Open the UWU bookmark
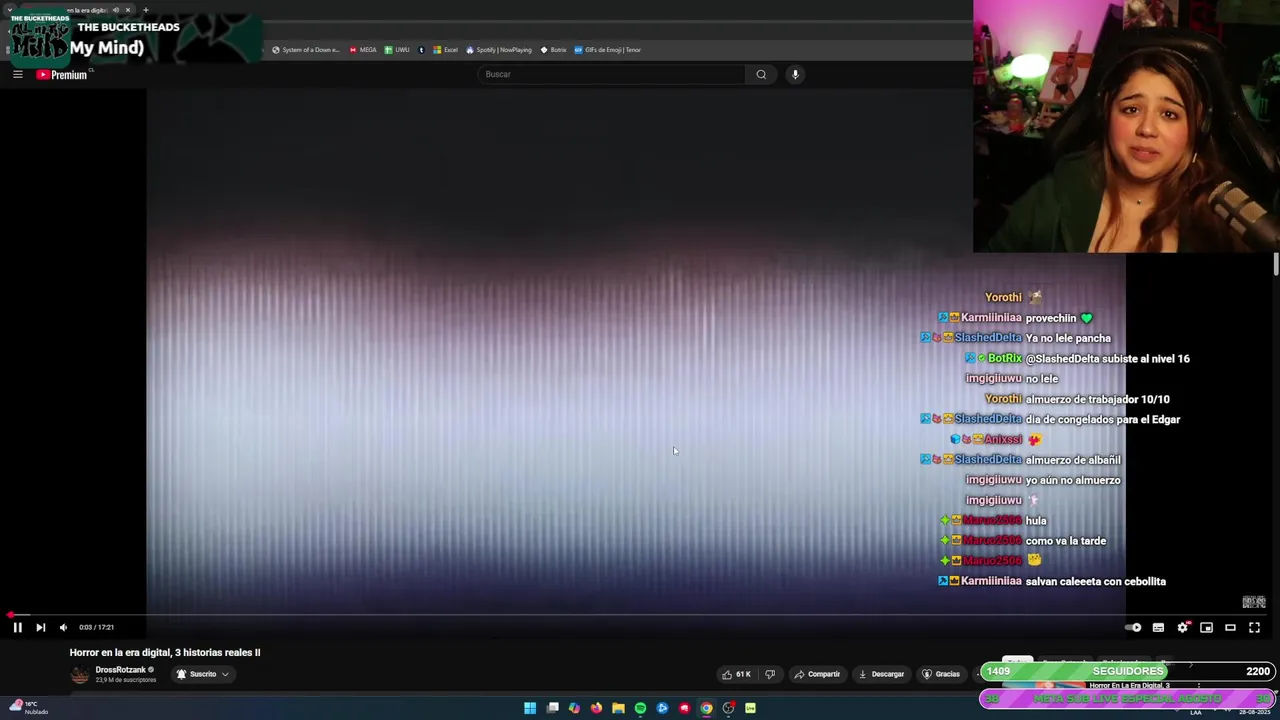 (397, 50)
